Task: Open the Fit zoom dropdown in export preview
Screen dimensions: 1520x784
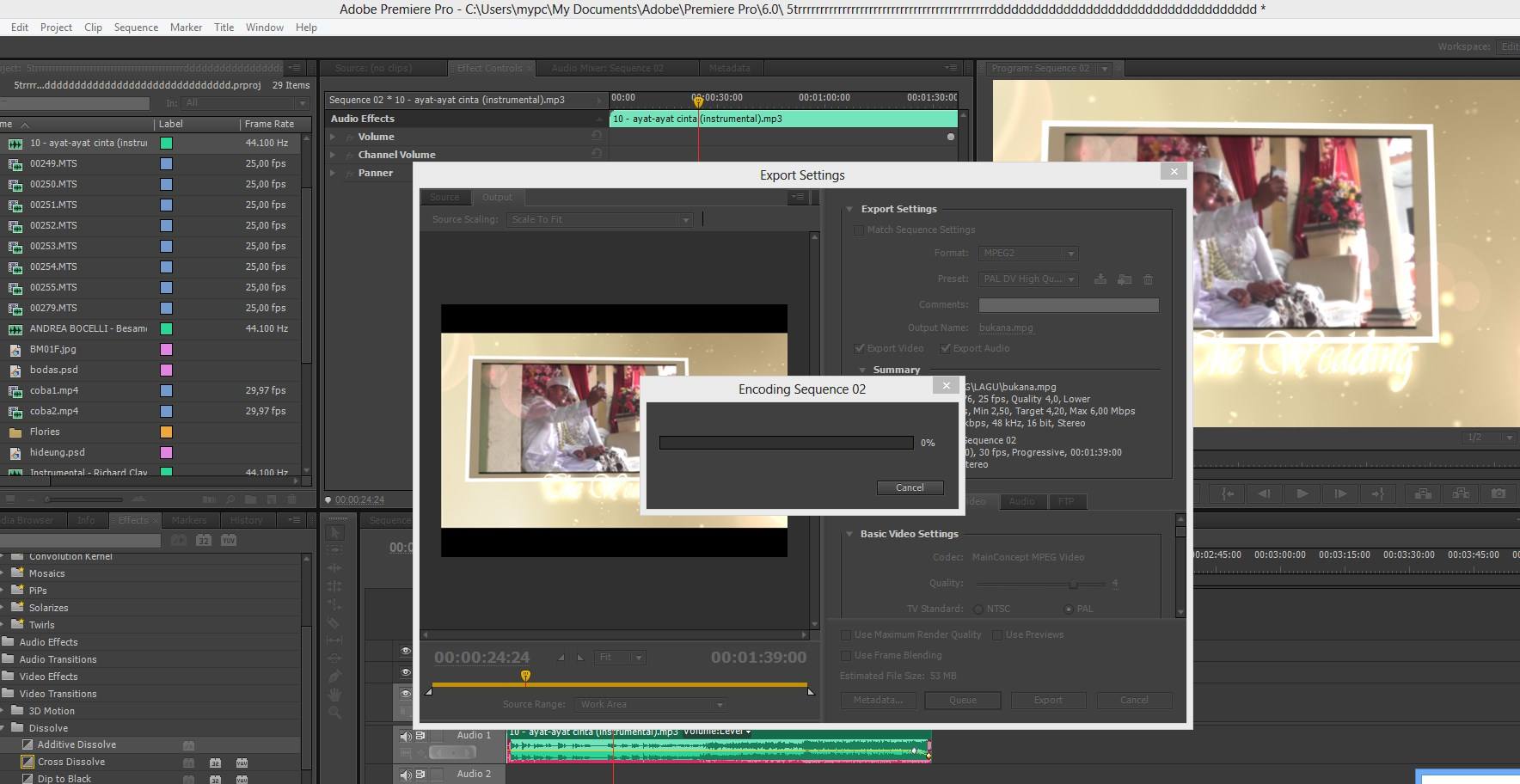Action: coord(621,658)
